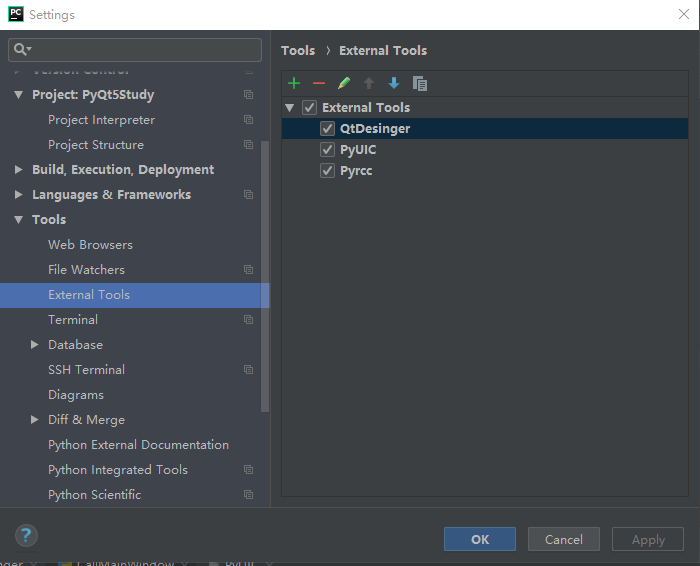Image resolution: width=700 pixels, height=566 pixels.
Task: Expand Languages & Frameworks node
Action: coord(18,195)
